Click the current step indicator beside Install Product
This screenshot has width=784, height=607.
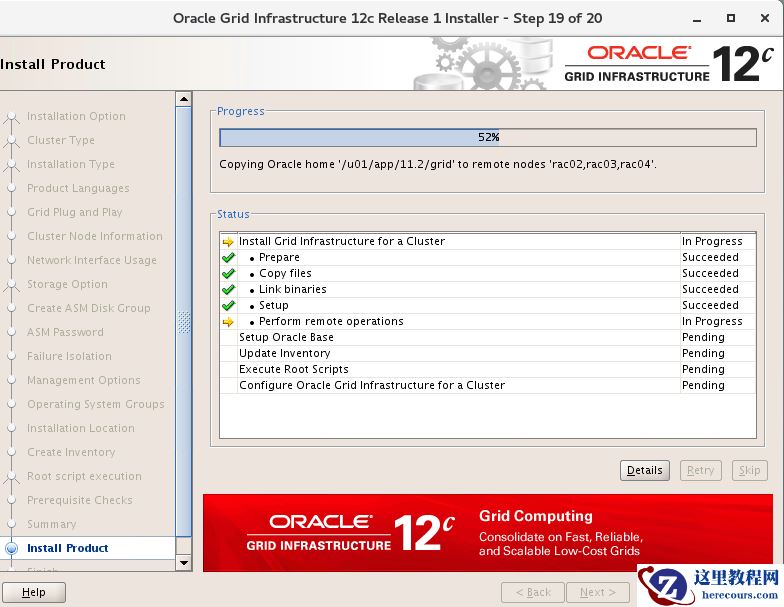coord(12,548)
